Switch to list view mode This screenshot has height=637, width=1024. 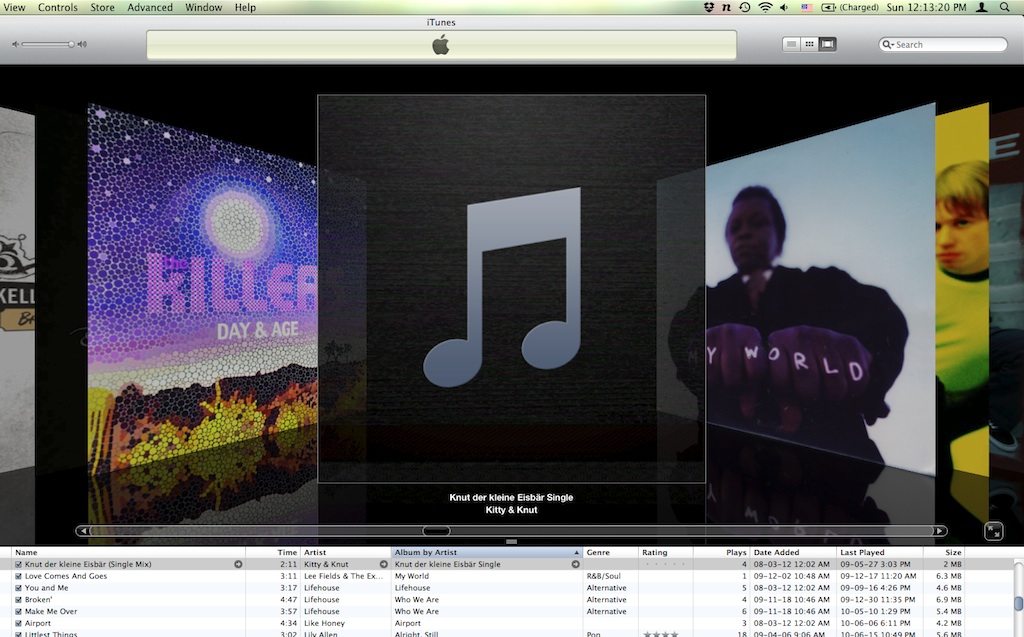point(791,44)
